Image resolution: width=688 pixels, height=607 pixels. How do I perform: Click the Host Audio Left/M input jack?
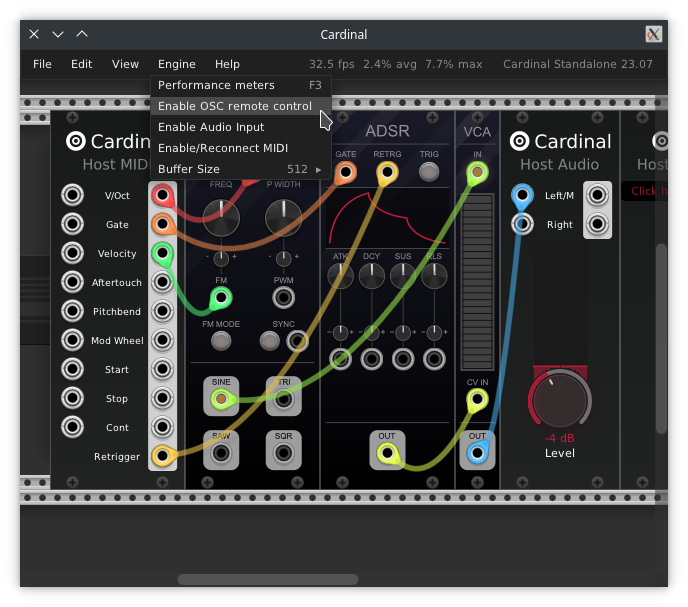click(521, 196)
